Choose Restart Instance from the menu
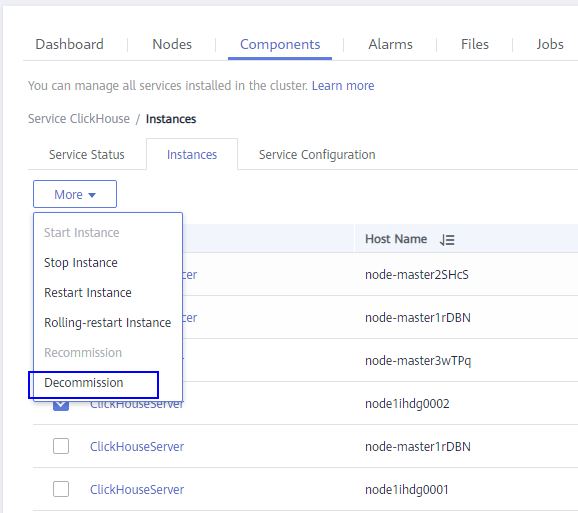 (x=88, y=293)
